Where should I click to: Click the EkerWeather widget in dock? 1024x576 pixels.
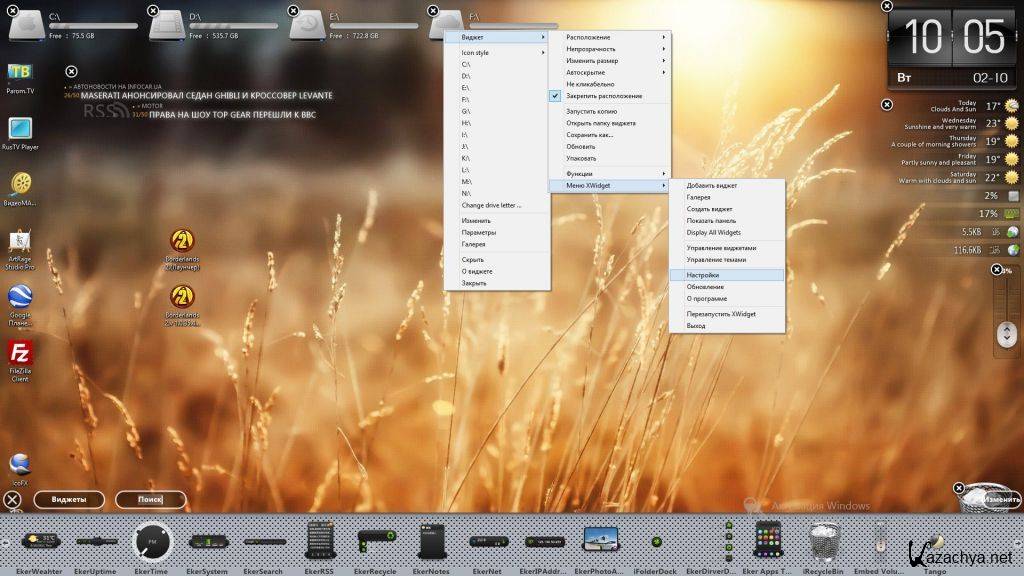tap(40, 541)
